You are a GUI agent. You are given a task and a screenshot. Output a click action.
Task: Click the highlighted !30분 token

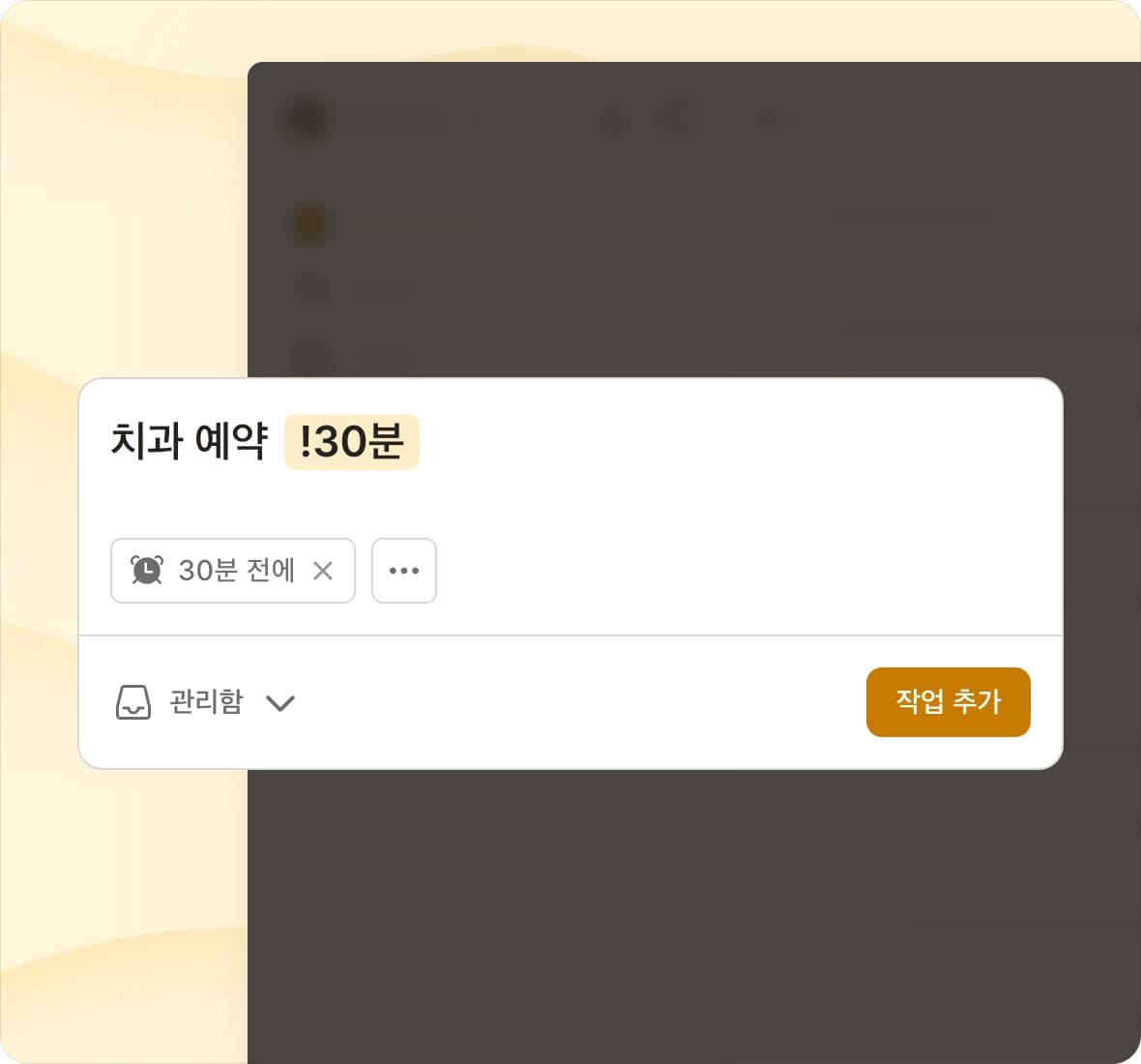coord(351,442)
